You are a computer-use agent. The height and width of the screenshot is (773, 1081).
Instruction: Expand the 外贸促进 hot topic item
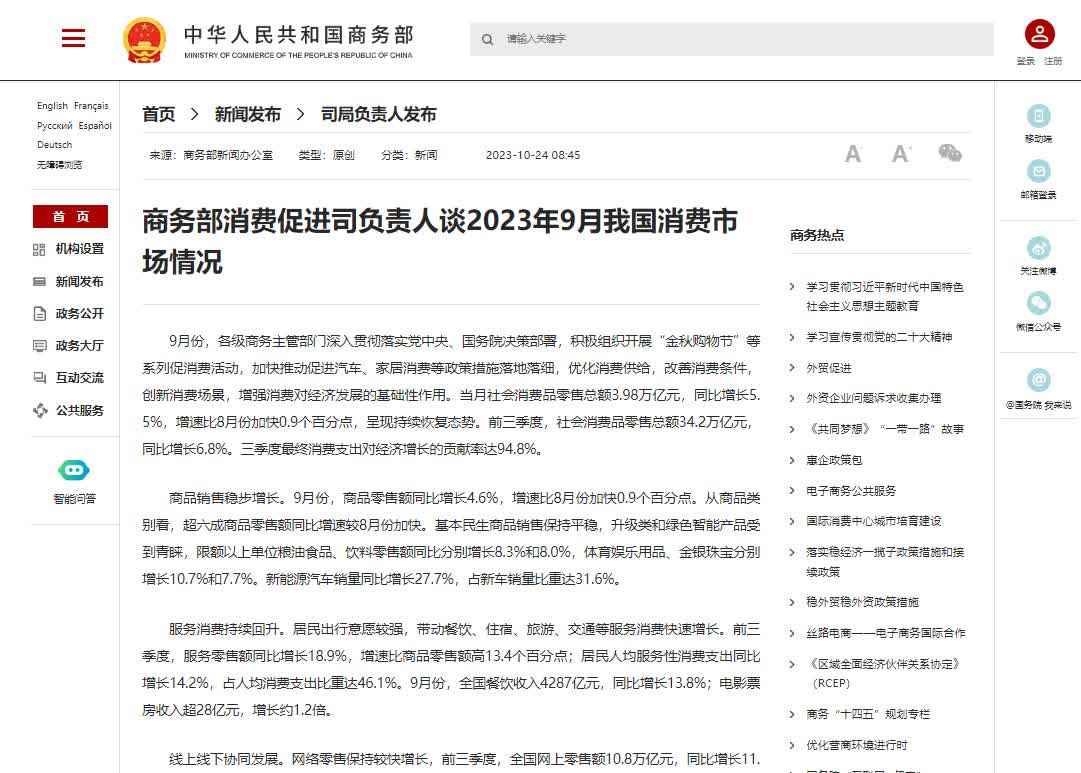tap(829, 368)
